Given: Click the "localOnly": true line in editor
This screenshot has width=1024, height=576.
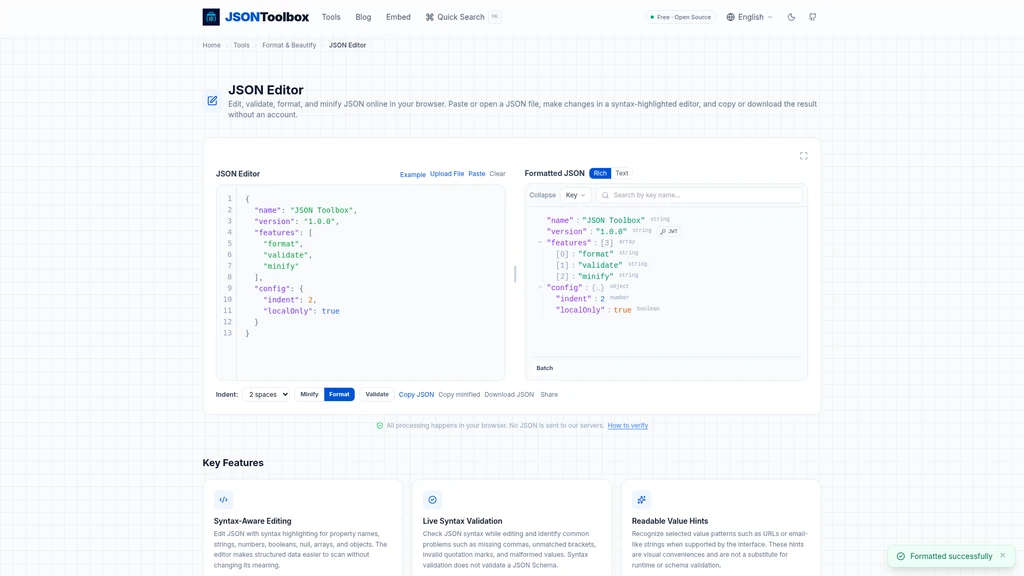Looking at the screenshot, I should click(301, 311).
